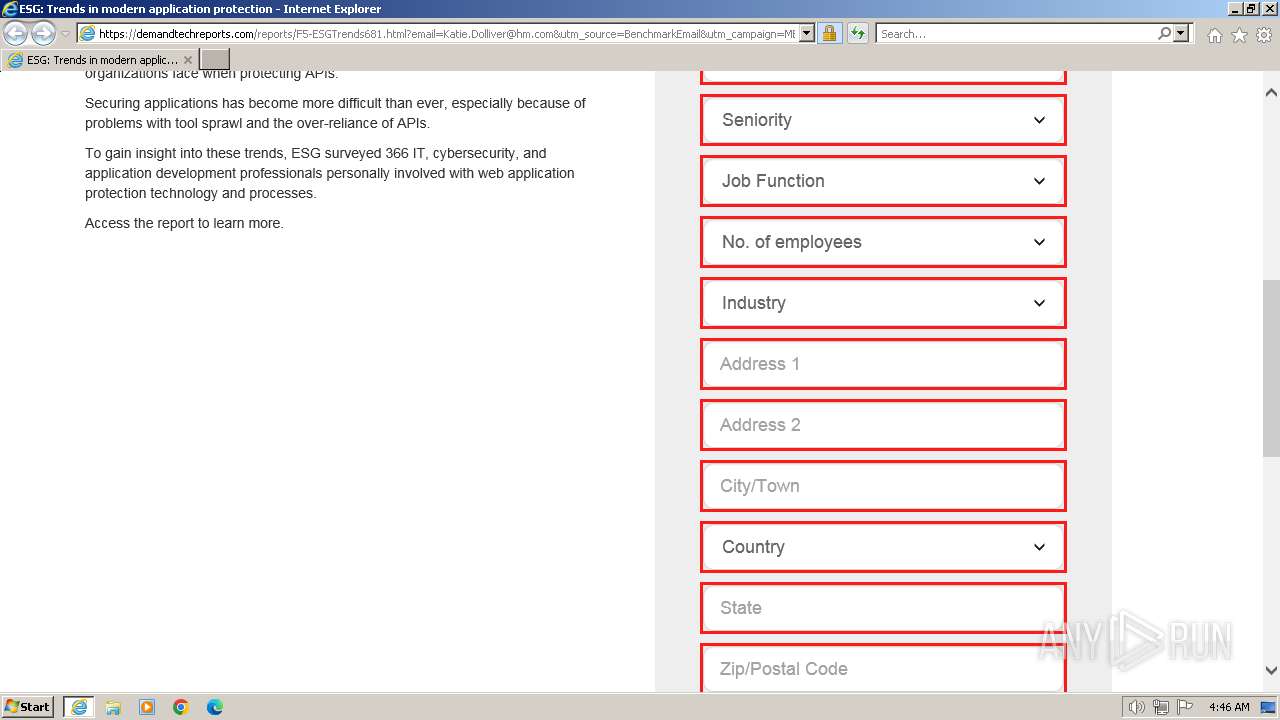Open File Explorer from taskbar
Screen dimensions: 1280x720
point(113,707)
